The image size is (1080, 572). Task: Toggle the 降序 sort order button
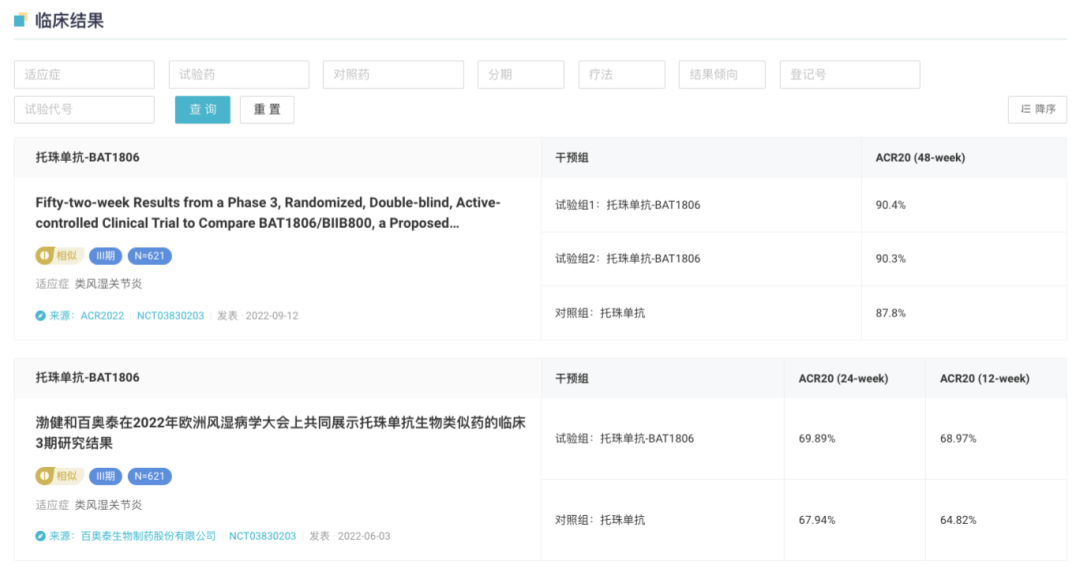(1037, 110)
